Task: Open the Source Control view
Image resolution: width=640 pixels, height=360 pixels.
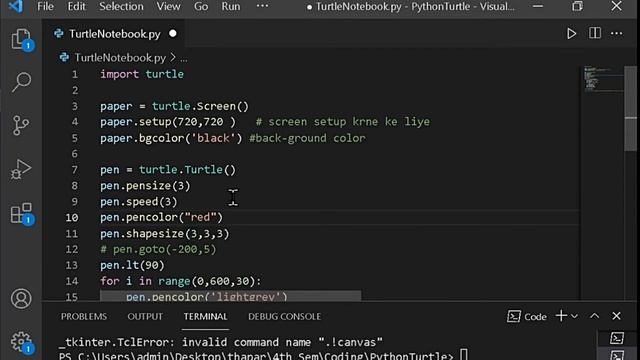Action: (x=21, y=125)
